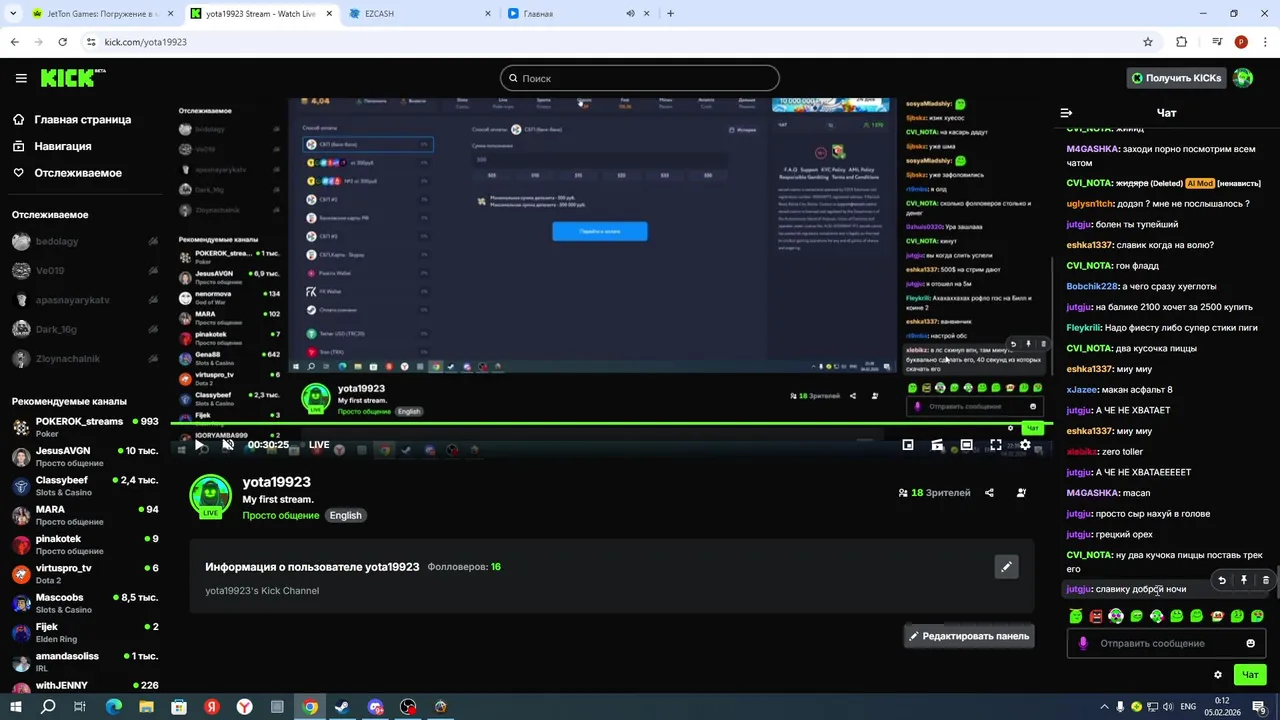1280x720 pixels.
Task: Click the stream progress bar
Action: [x=612, y=423]
